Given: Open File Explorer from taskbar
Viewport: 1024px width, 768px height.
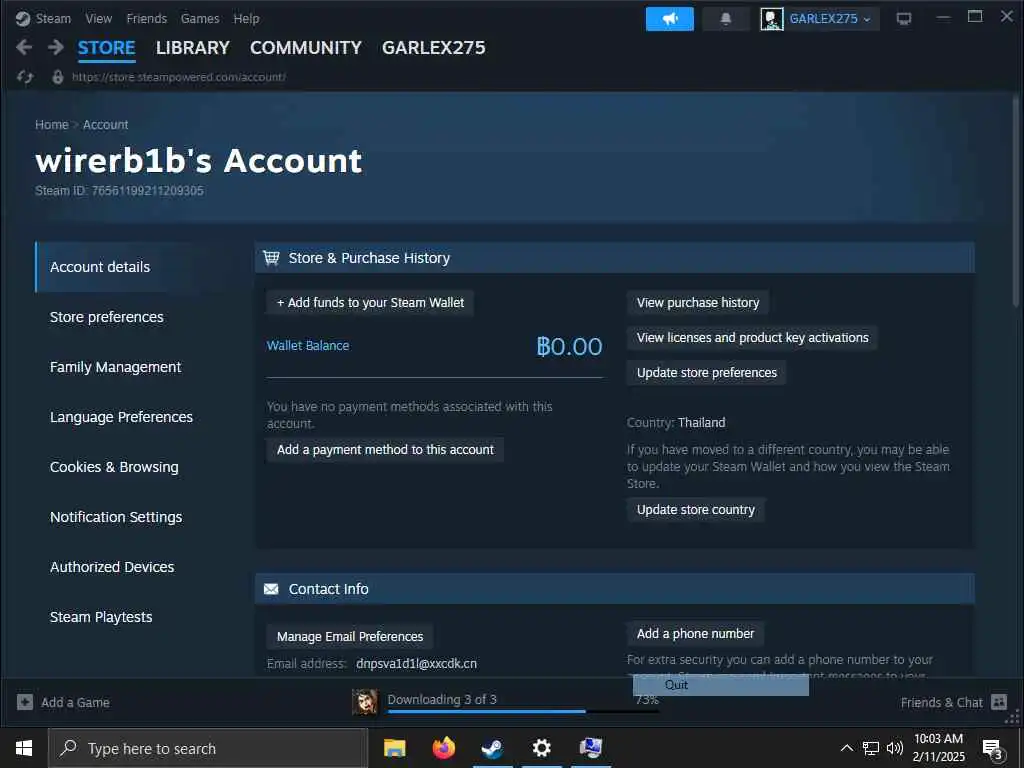Looking at the screenshot, I should coord(394,748).
